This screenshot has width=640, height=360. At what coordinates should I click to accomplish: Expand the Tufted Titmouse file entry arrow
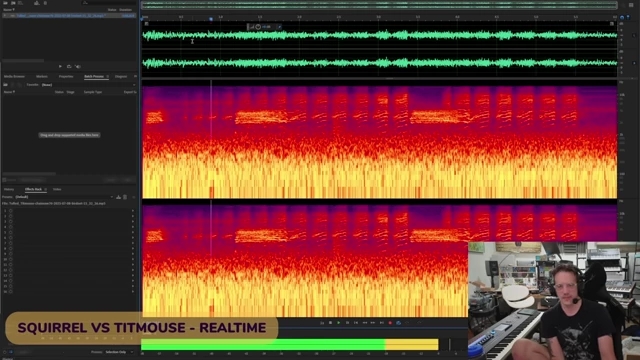[5, 16]
